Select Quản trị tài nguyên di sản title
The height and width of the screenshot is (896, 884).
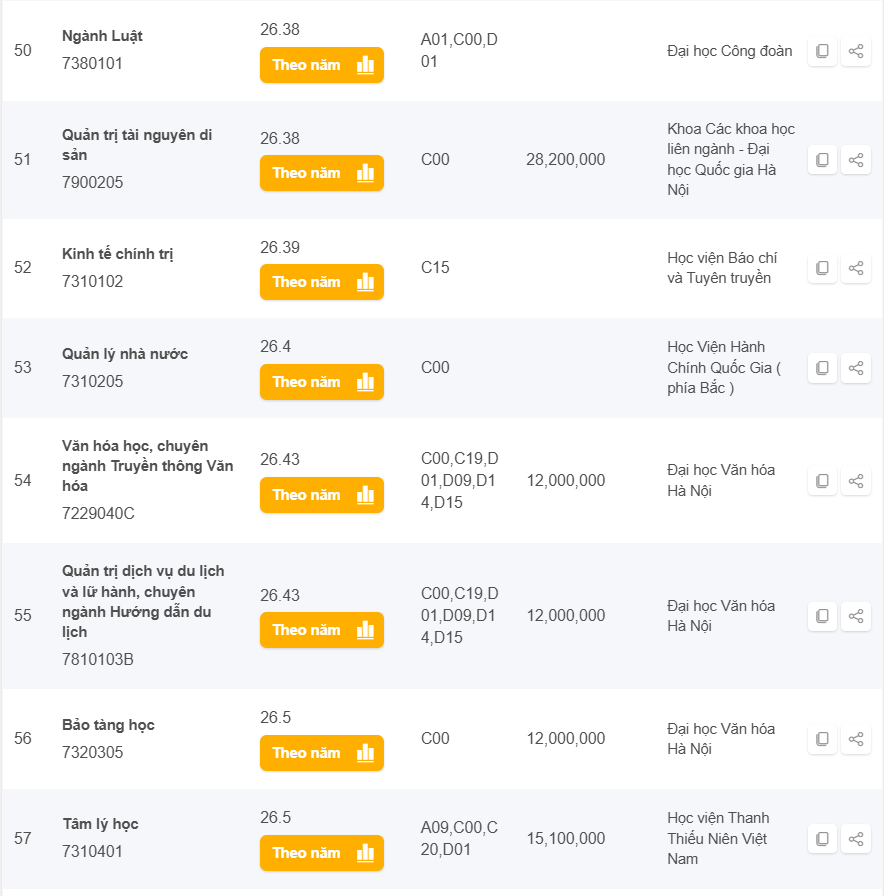coord(137,145)
